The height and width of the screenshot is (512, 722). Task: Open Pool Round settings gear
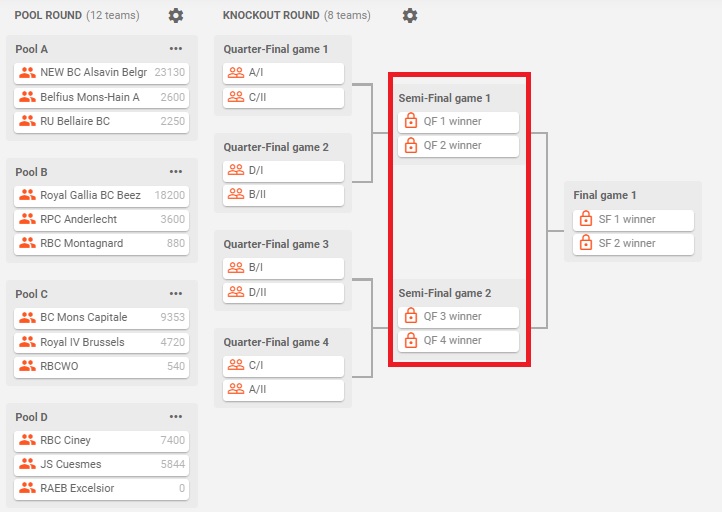pos(175,16)
